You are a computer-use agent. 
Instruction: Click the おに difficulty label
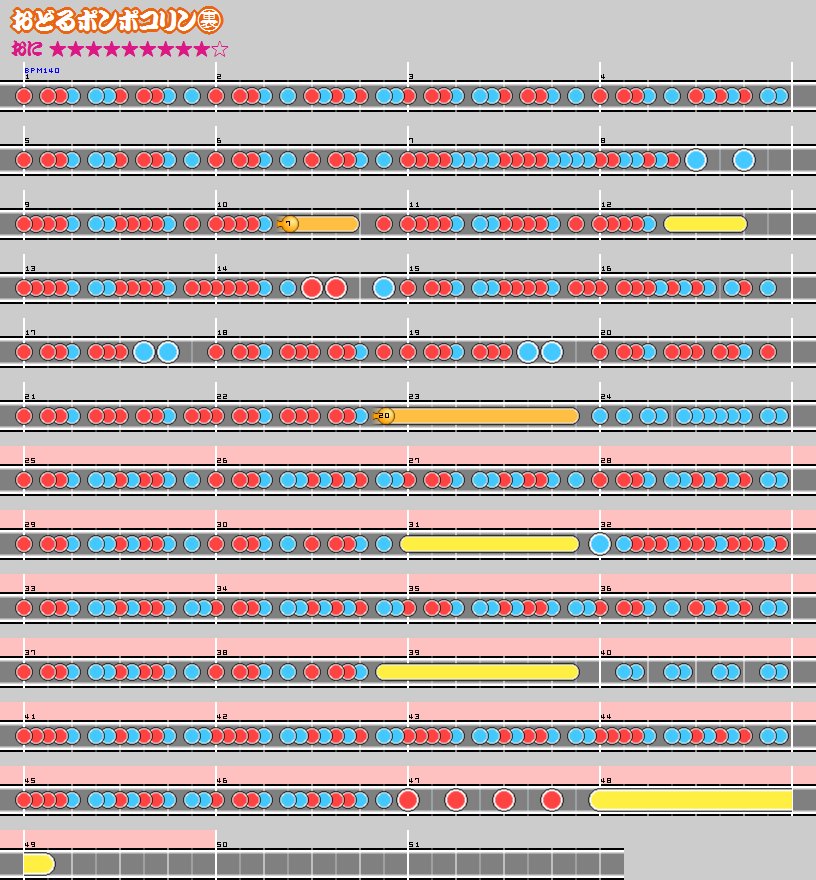(x=26, y=49)
